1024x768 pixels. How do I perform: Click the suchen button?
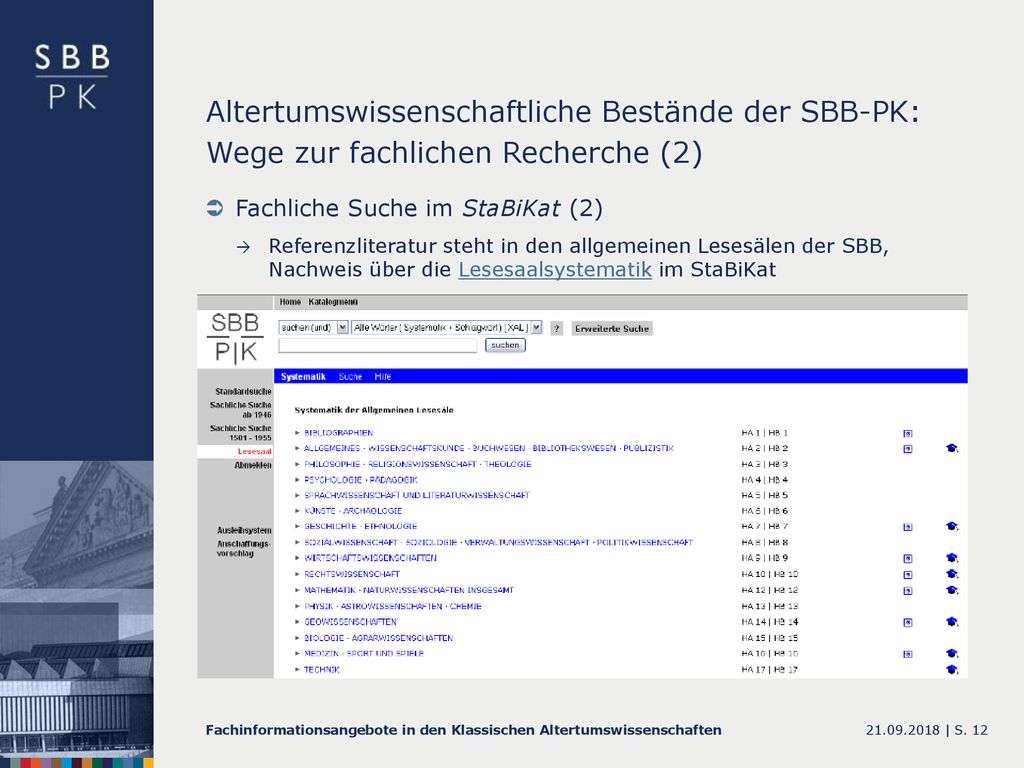coord(505,345)
